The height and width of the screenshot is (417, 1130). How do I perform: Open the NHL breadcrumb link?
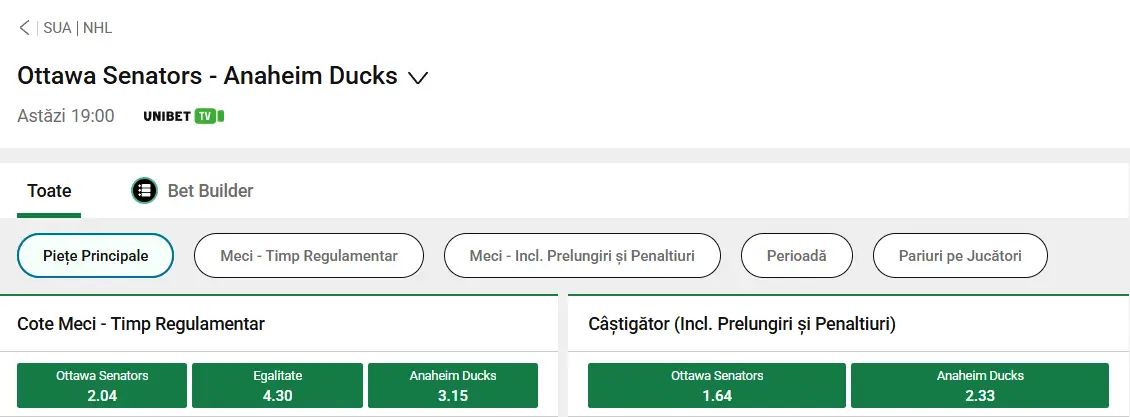98,28
